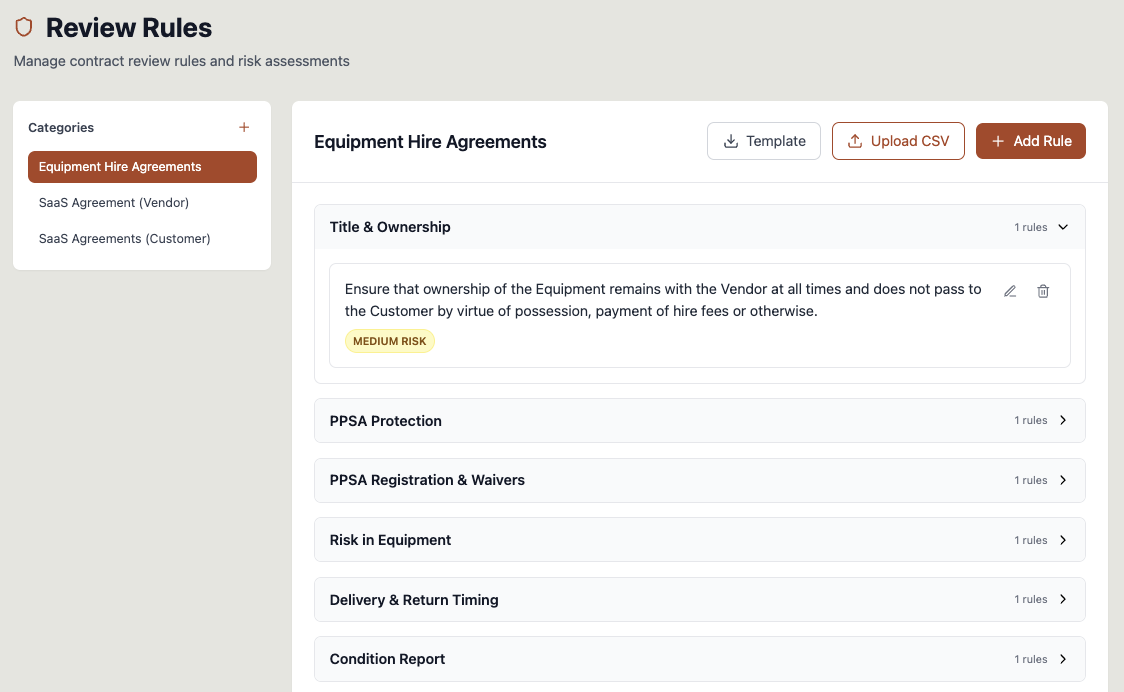Click the chevron on Condition Report row
1124x692 pixels.
[x=1063, y=659]
